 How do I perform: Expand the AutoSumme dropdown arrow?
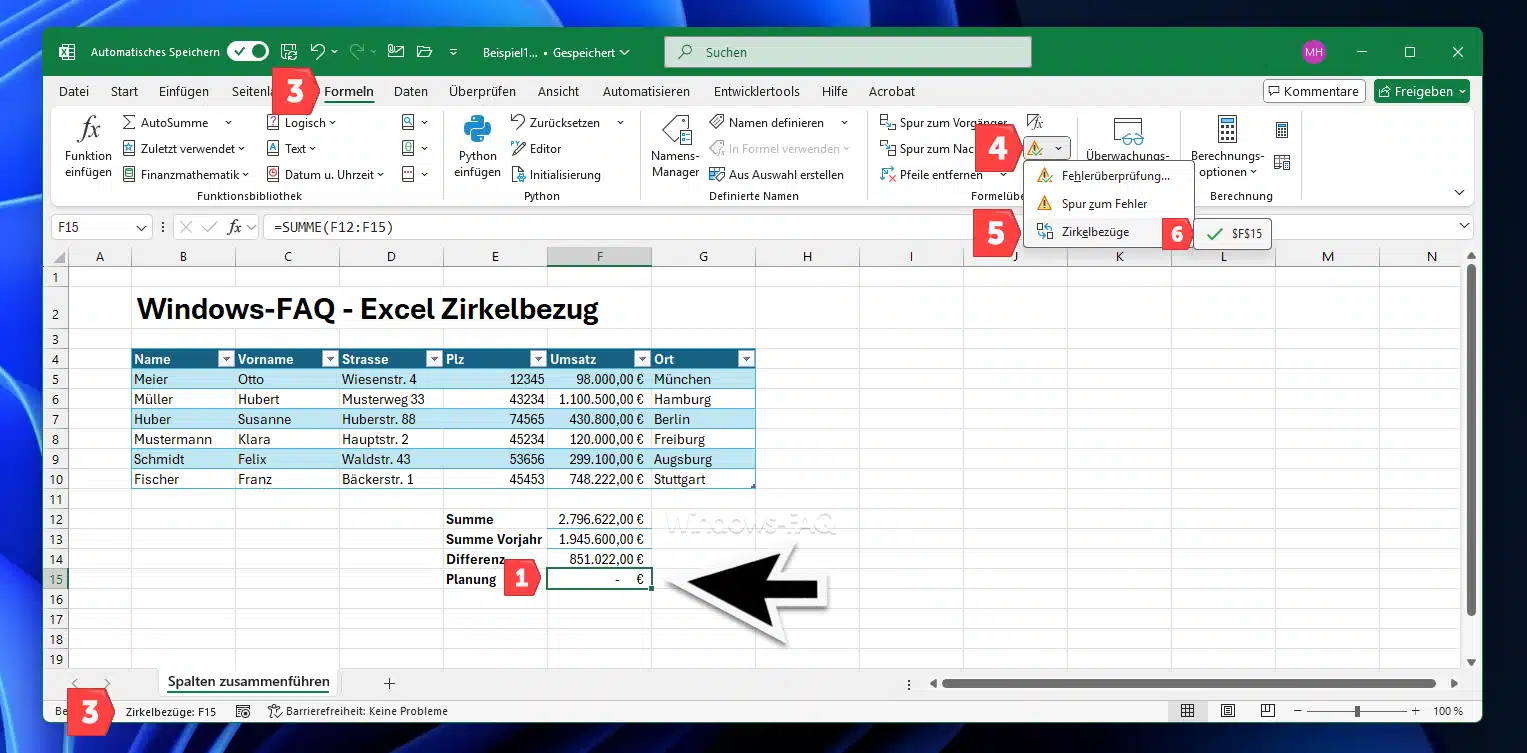(x=228, y=123)
